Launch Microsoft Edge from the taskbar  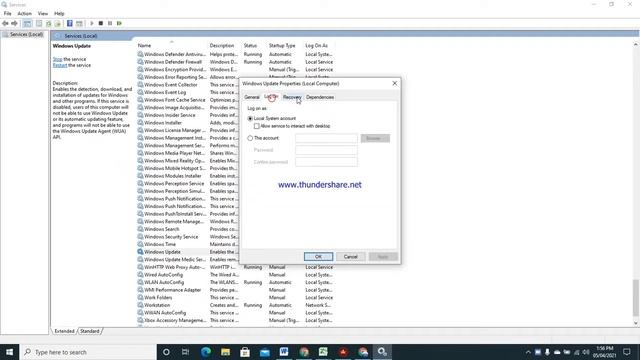point(206,352)
